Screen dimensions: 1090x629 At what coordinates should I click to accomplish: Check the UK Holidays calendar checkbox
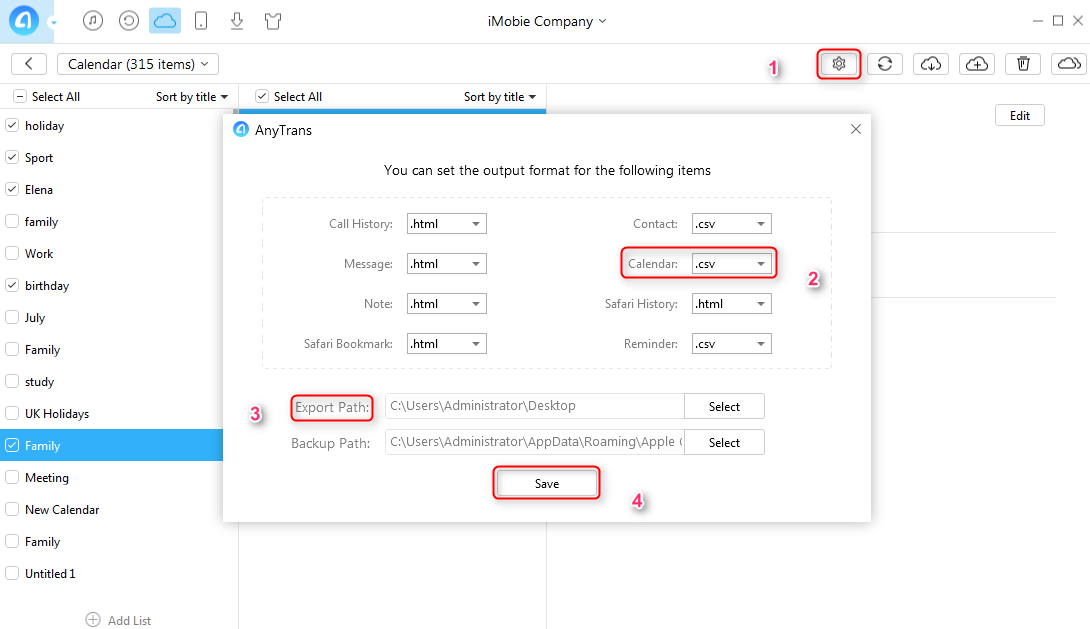click(12, 413)
